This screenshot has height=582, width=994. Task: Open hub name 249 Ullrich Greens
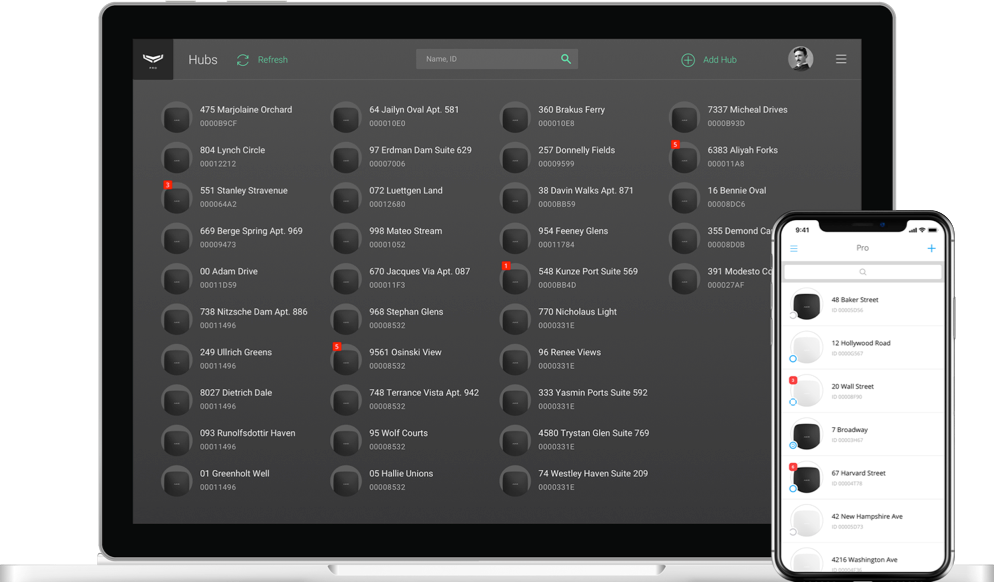[236, 352]
